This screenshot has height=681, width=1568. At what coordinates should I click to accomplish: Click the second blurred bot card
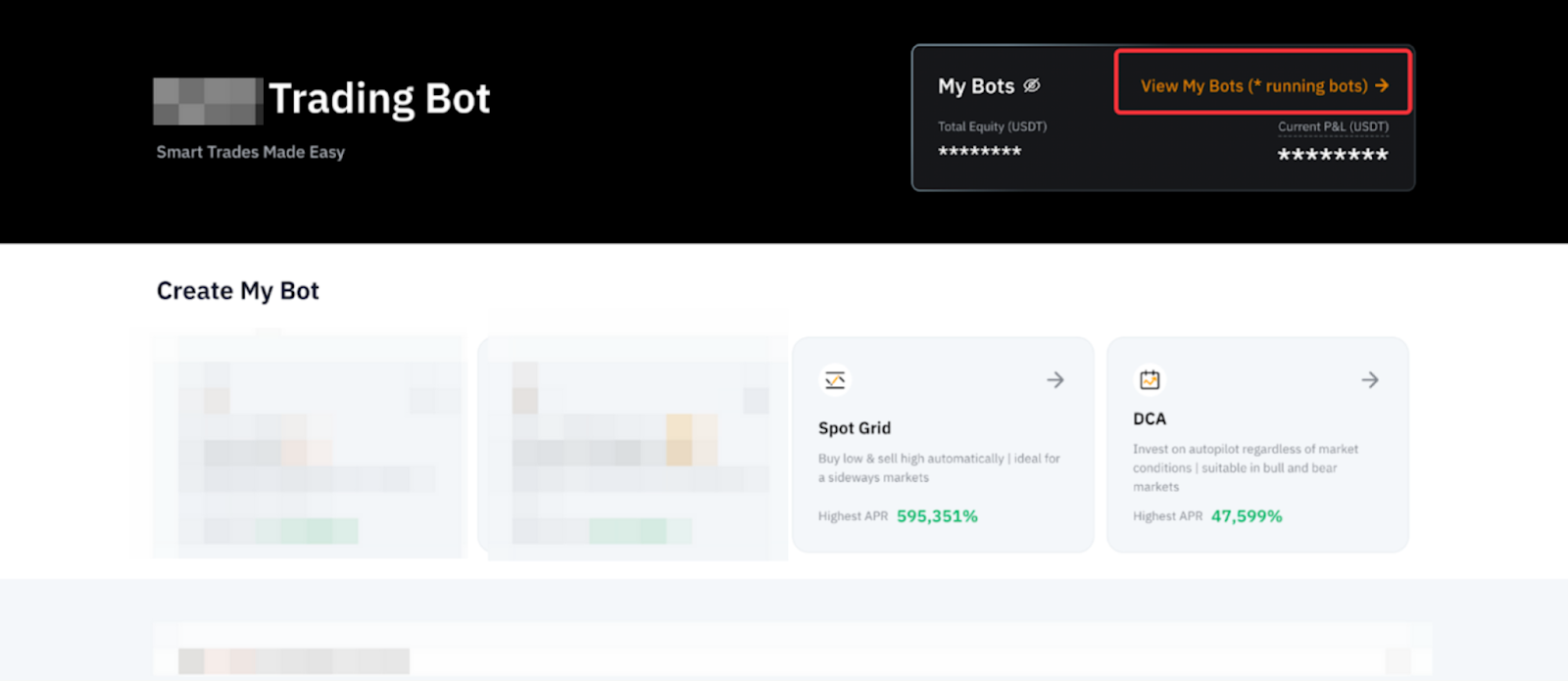click(633, 446)
